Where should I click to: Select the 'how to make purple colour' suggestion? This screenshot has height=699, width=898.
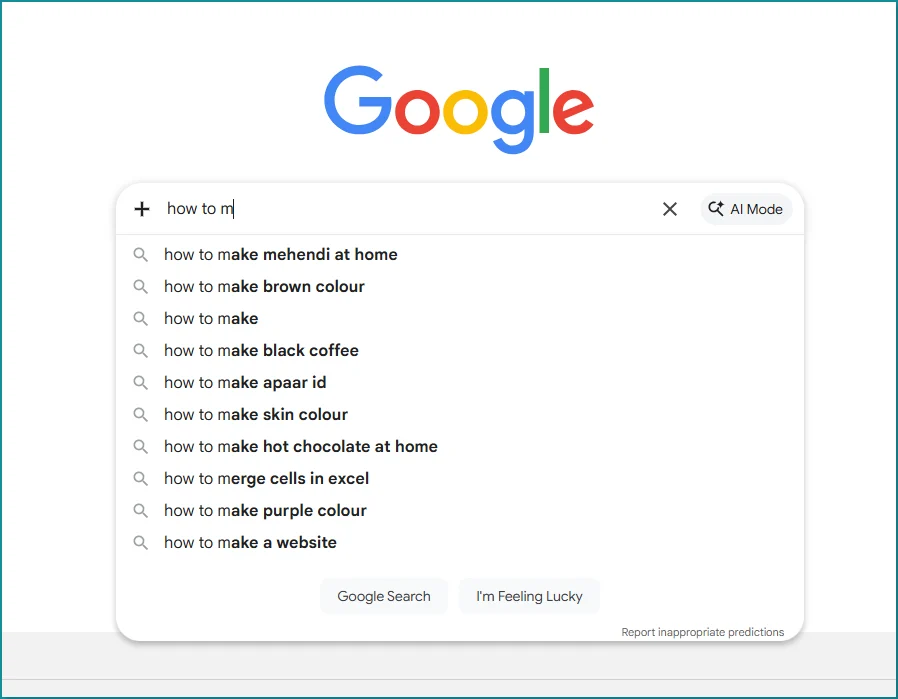click(265, 510)
